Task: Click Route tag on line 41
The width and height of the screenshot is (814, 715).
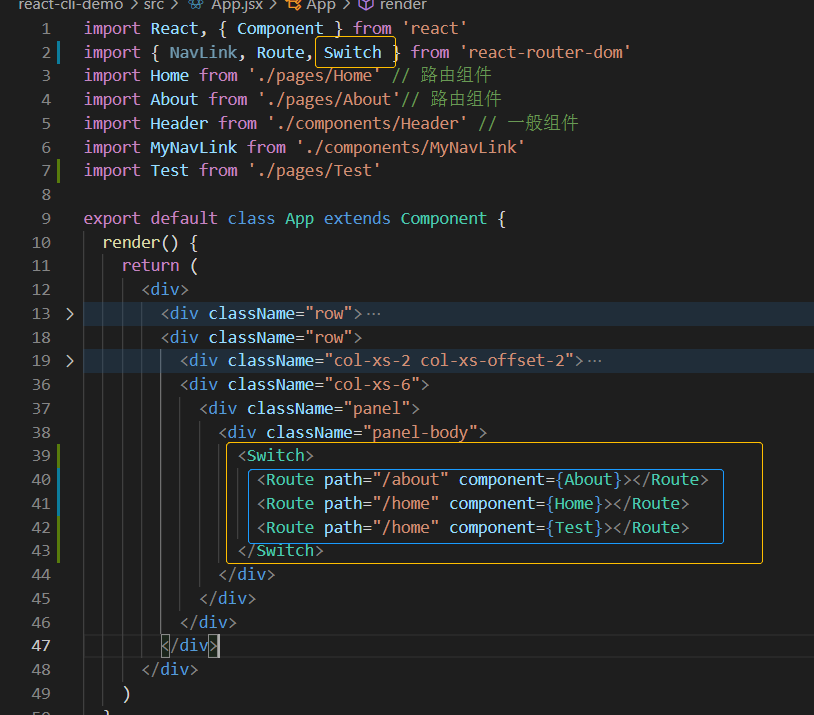Action: coord(290,504)
